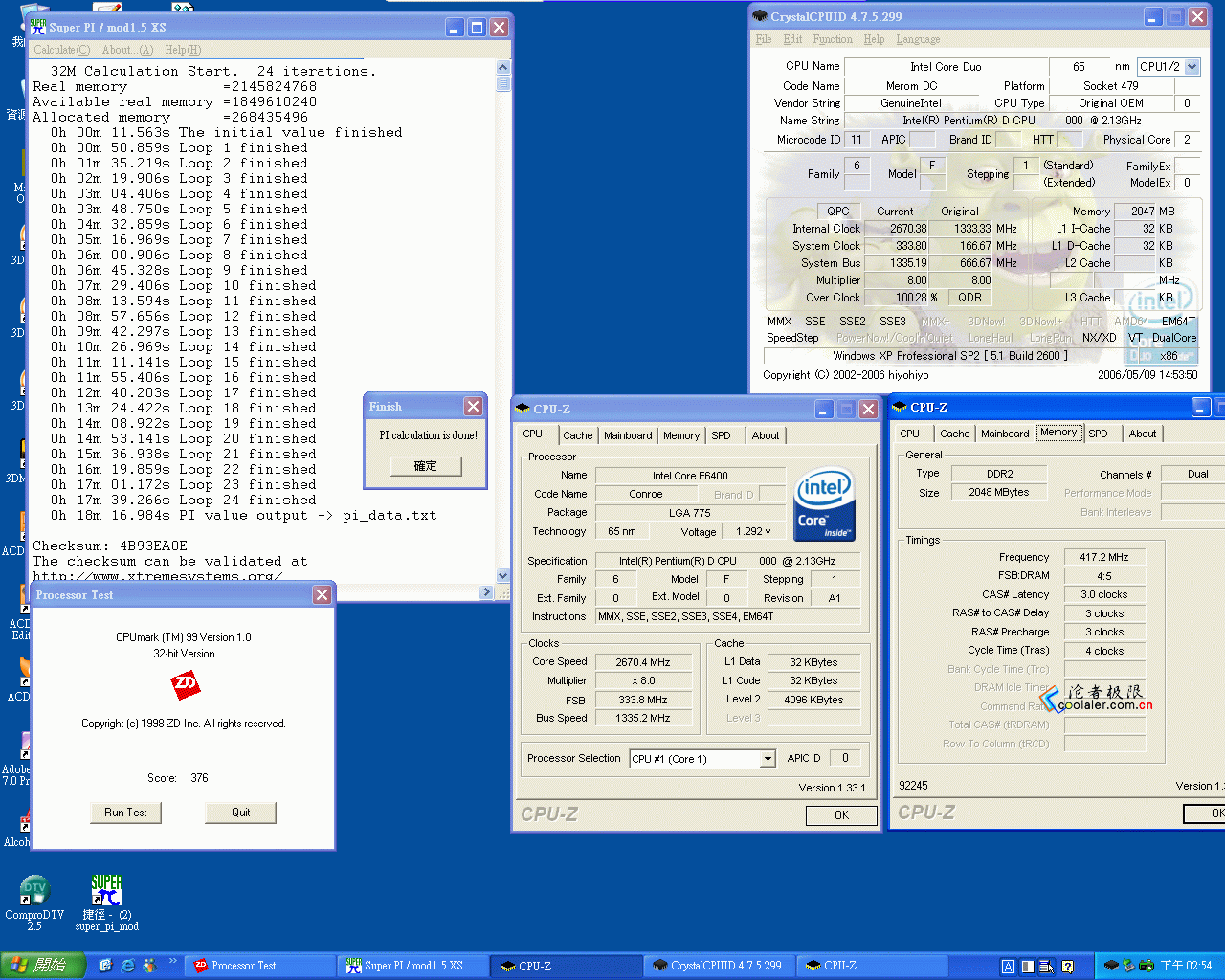Open the Processor Selection combo box in CPU-Z
The image size is (1225, 980).
coord(767,759)
